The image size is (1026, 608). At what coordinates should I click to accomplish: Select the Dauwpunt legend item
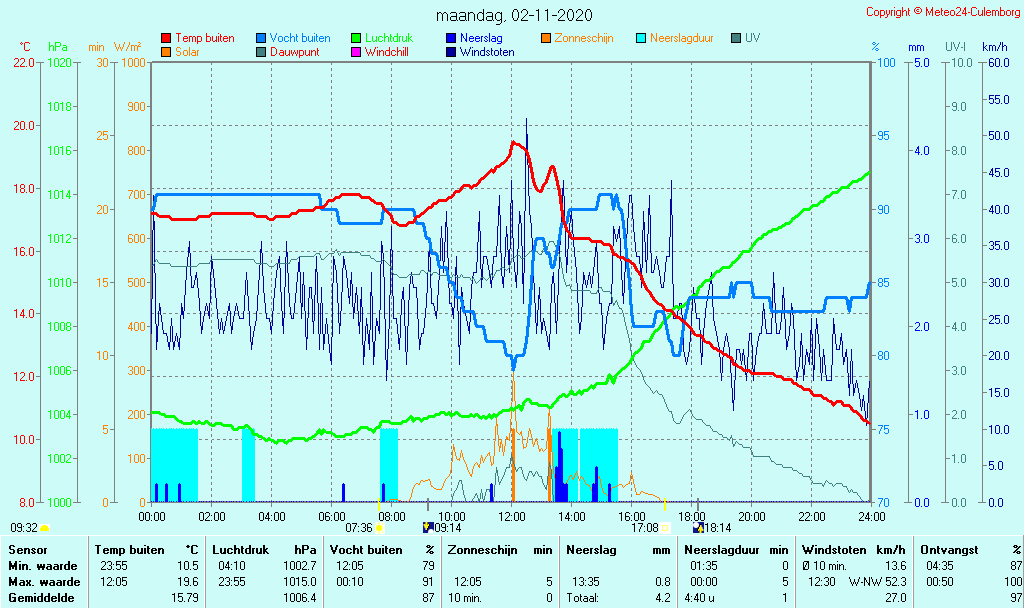pos(294,52)
